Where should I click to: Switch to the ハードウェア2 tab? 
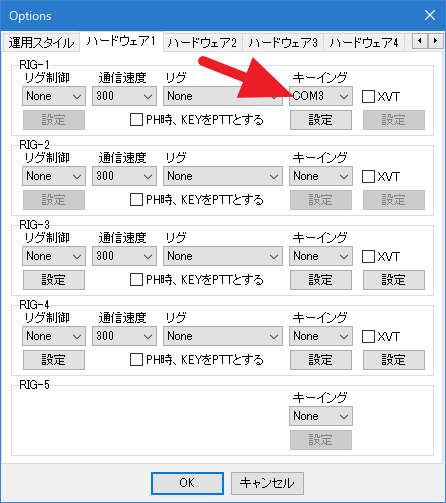(202, 43)
